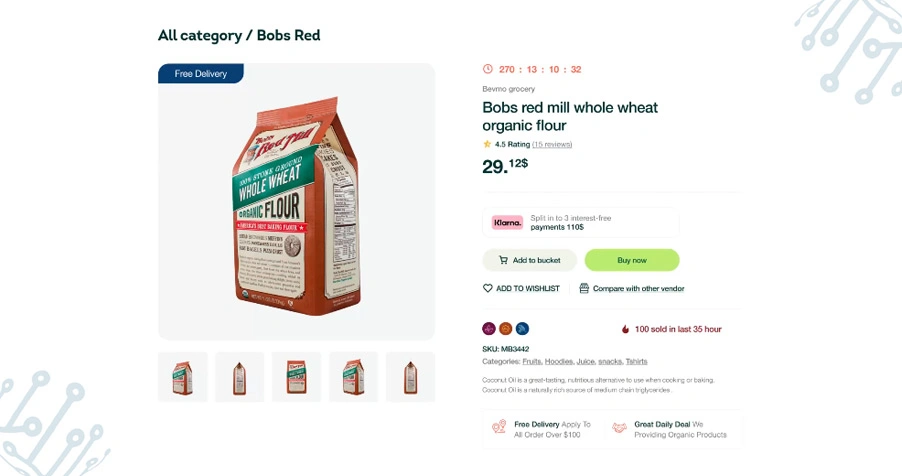
Task: Click the flame icon beside sold count
Action: (625, 329)
